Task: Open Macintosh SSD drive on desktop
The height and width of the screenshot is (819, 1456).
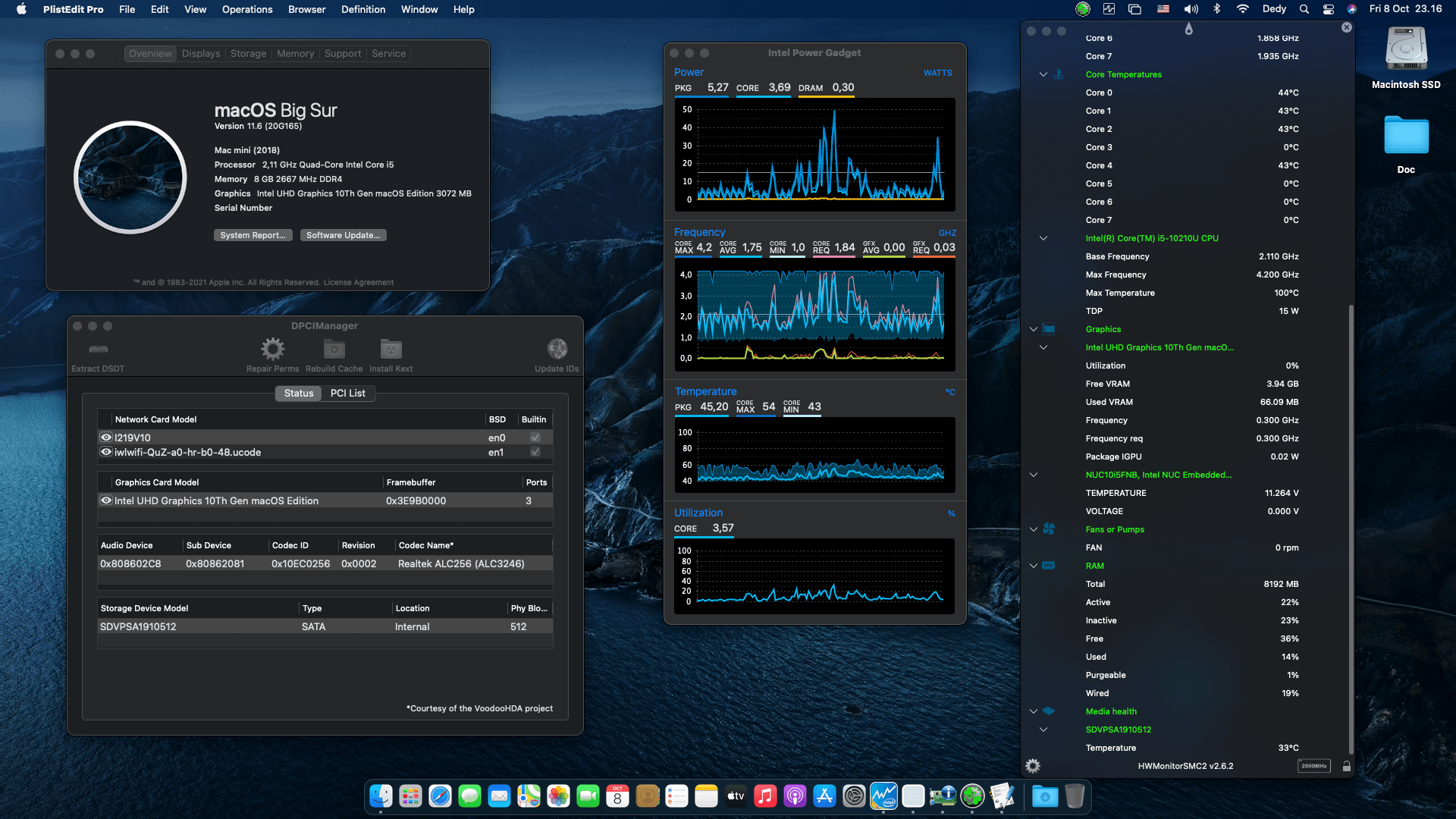Action: (x=1406, y=49)
